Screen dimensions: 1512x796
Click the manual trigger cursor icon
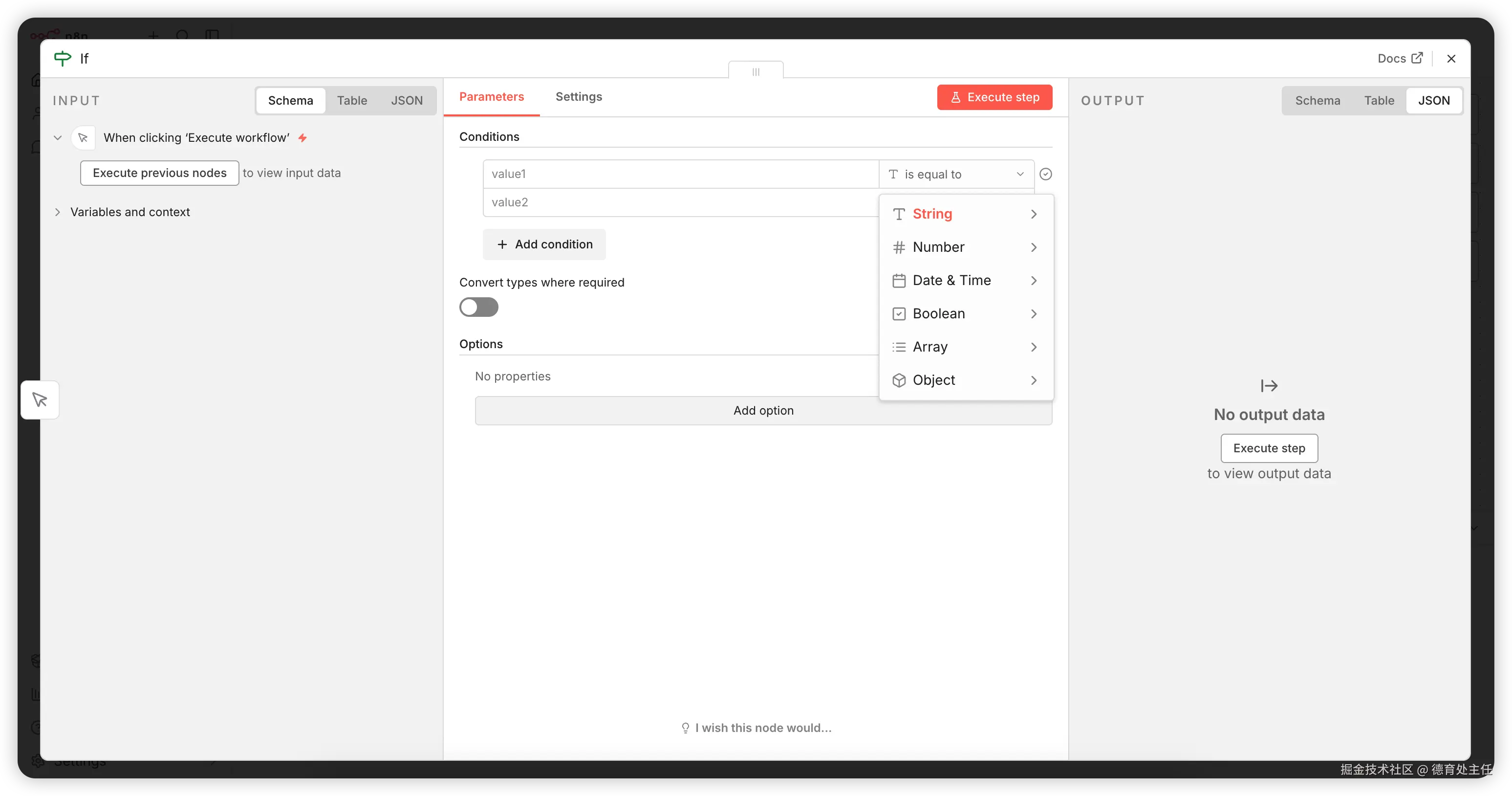(83, 137)
